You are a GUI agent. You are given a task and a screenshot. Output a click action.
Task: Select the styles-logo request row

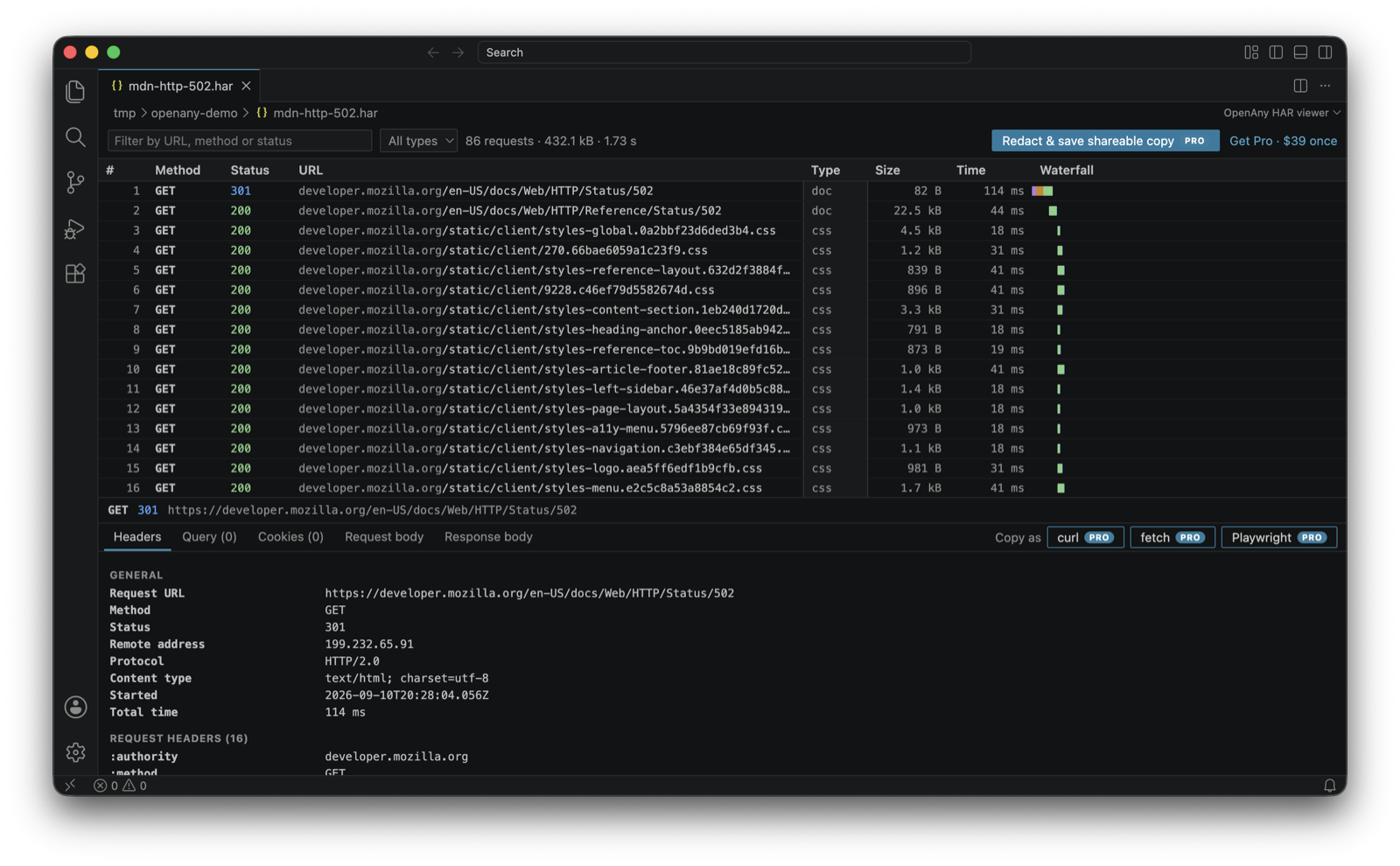722,468
